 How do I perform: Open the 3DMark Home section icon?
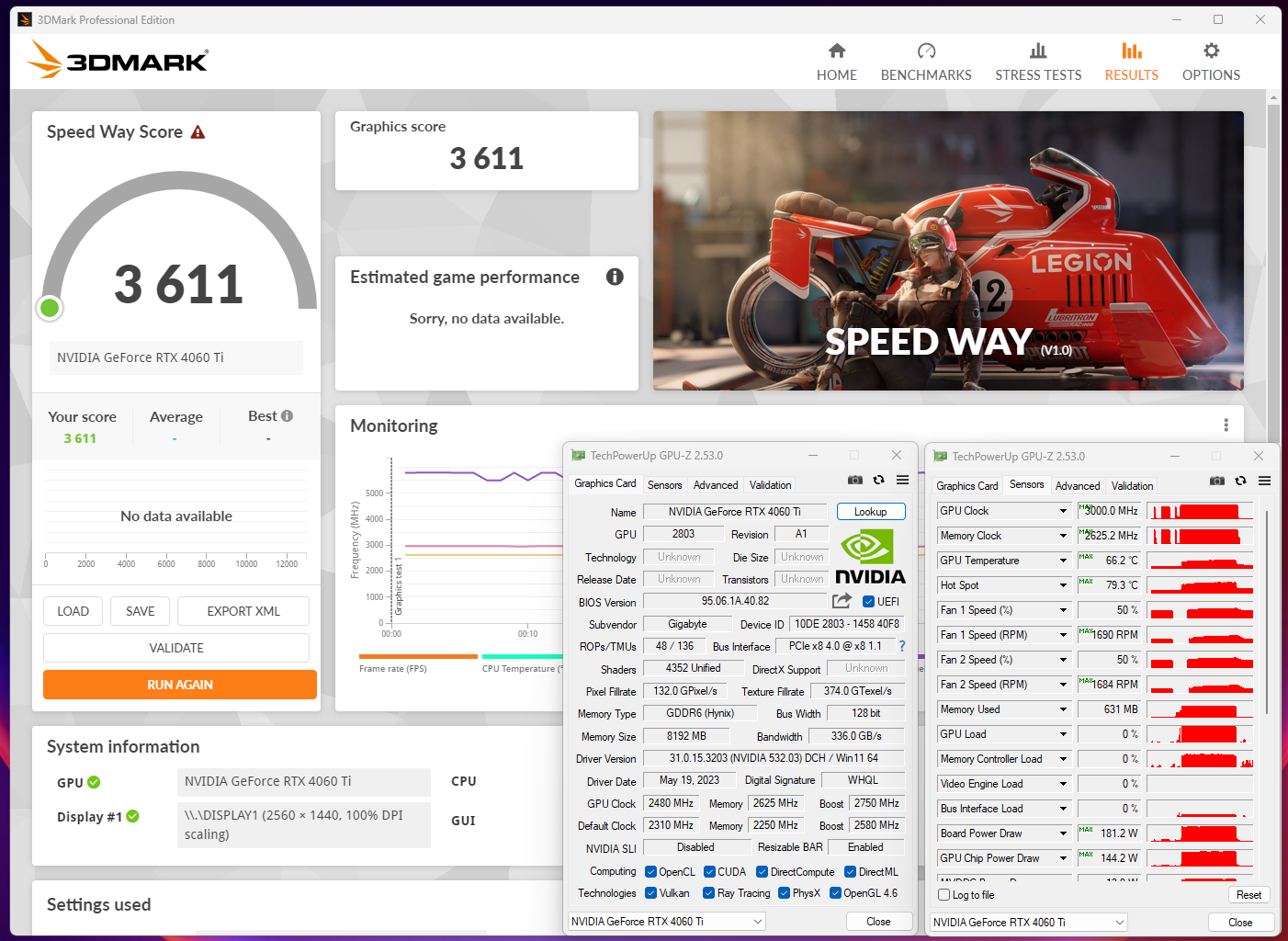tap(836, 51)
